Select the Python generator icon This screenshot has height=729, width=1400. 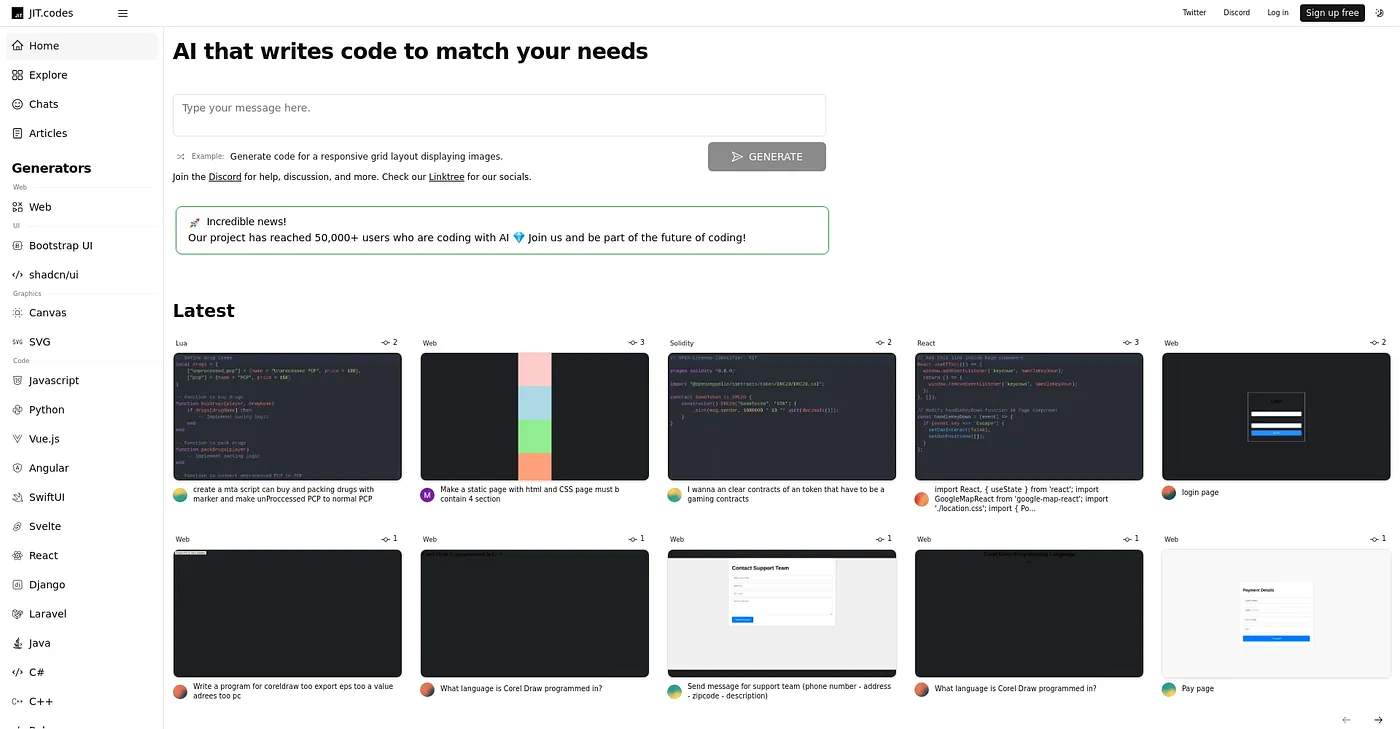click(18, 410)
